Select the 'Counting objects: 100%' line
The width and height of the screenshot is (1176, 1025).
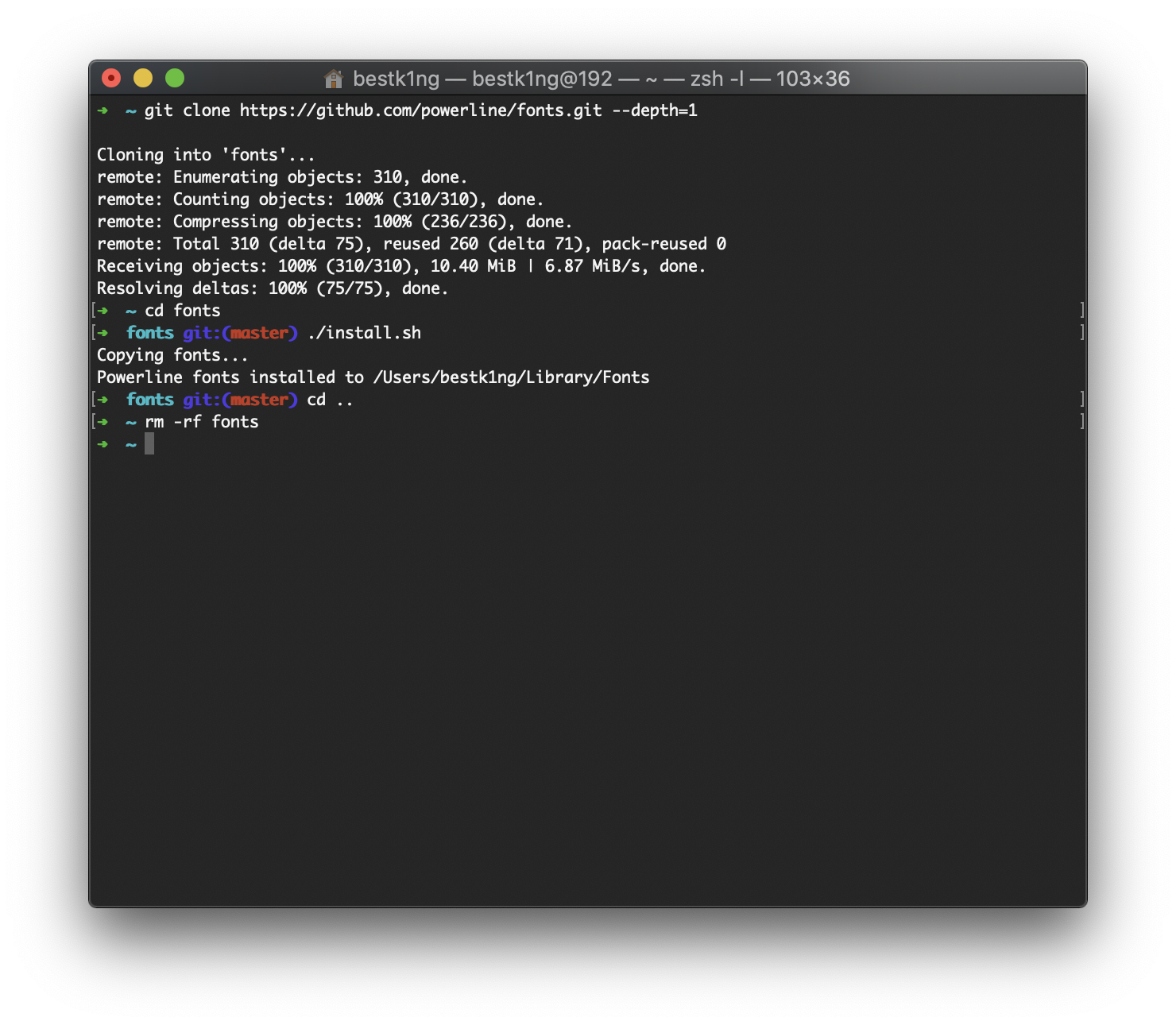(320, 199)
